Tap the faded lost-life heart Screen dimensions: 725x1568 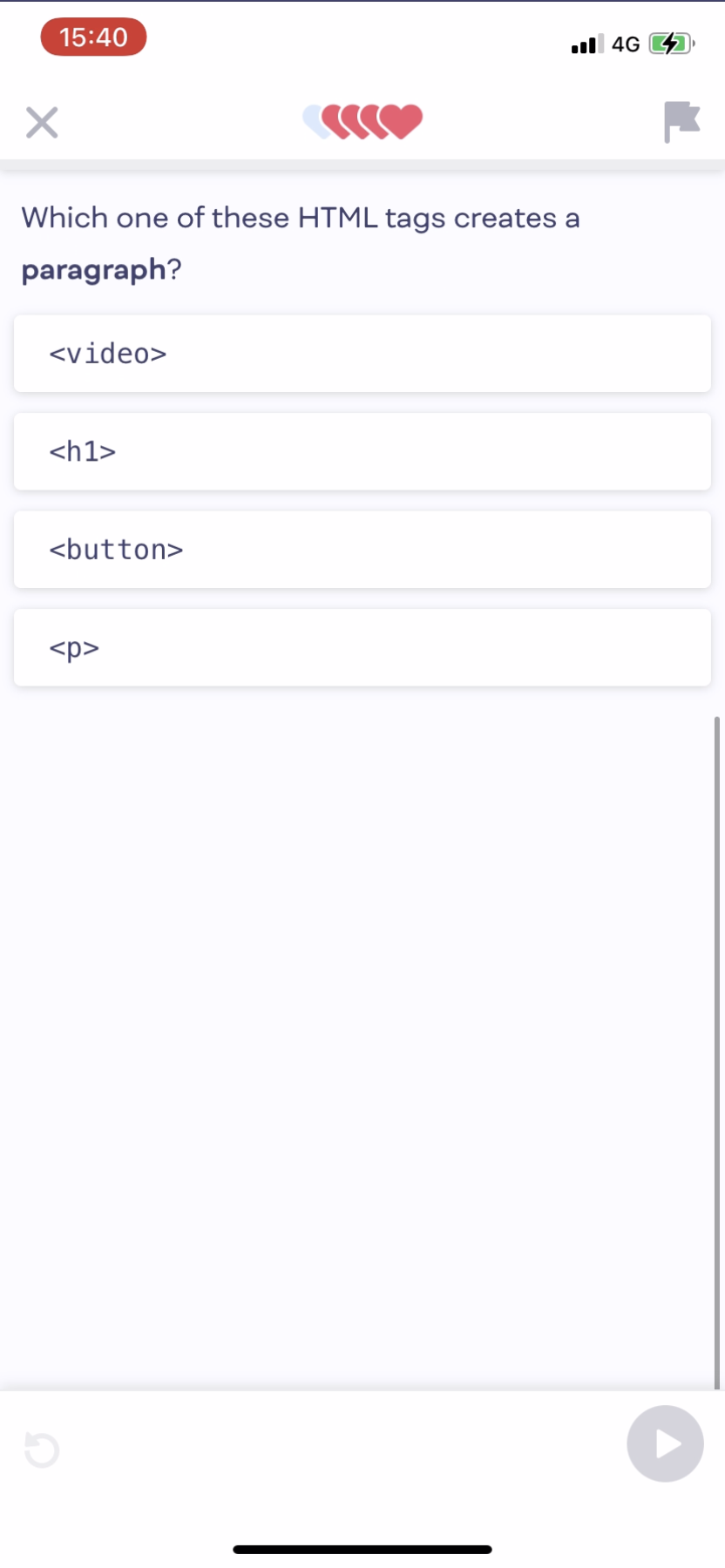(312, 120)
